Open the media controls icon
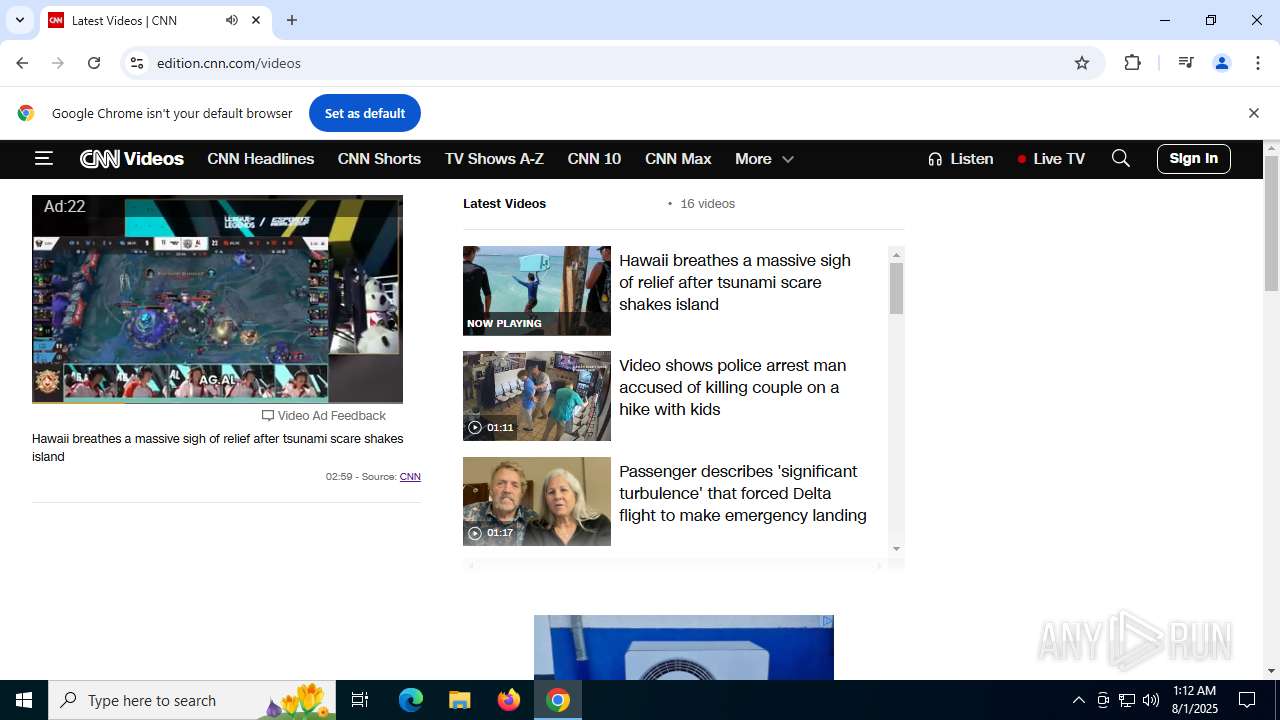1280x720 pixels. [x=1186, y=63]
